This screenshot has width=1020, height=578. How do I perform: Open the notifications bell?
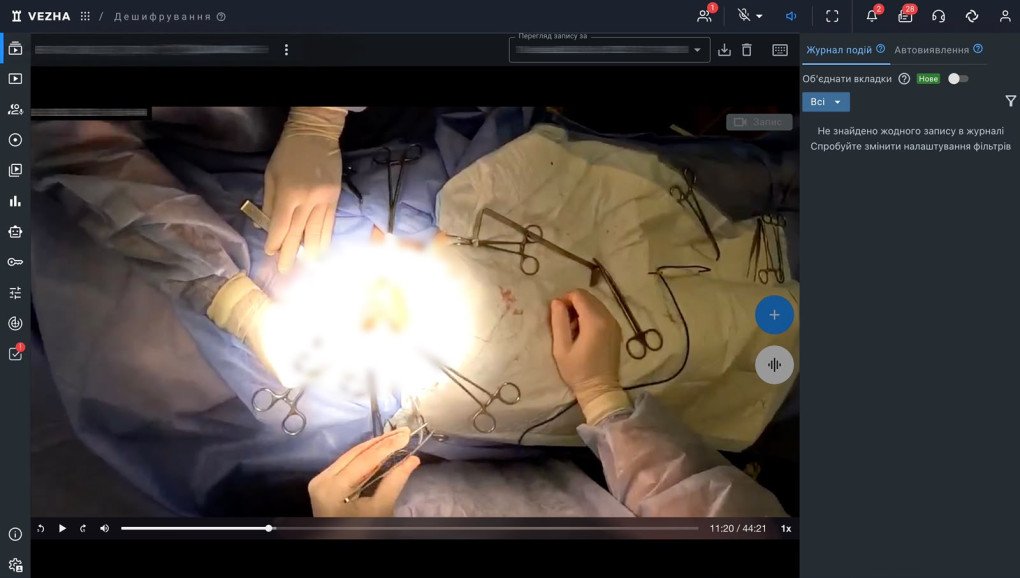(872, 16)
